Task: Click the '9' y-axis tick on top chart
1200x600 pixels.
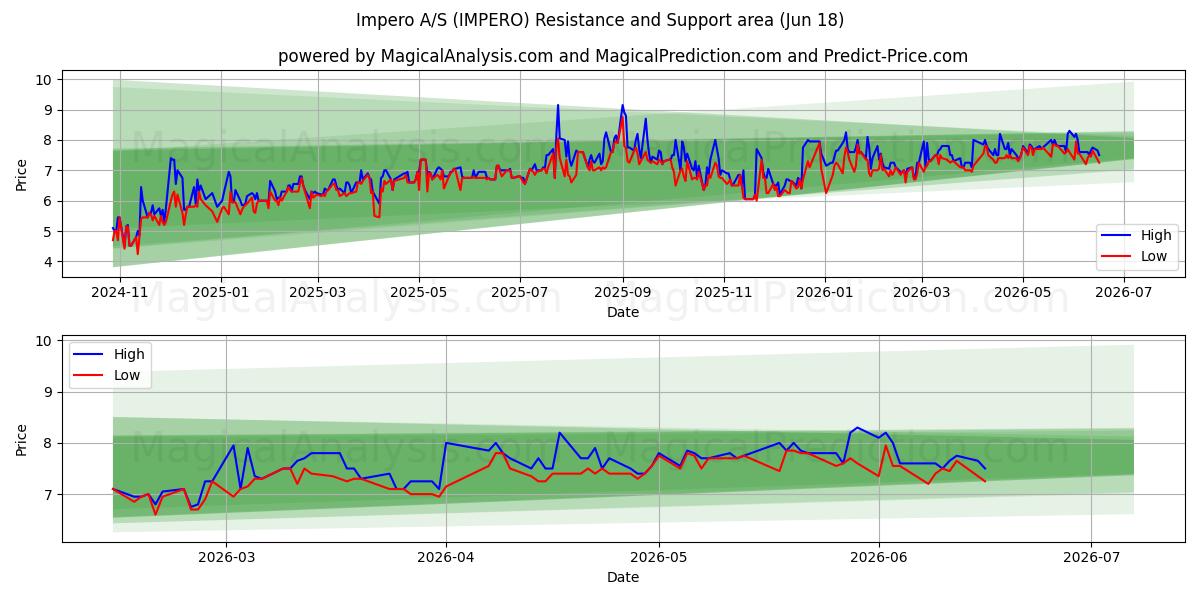Action: pos(49,110)
